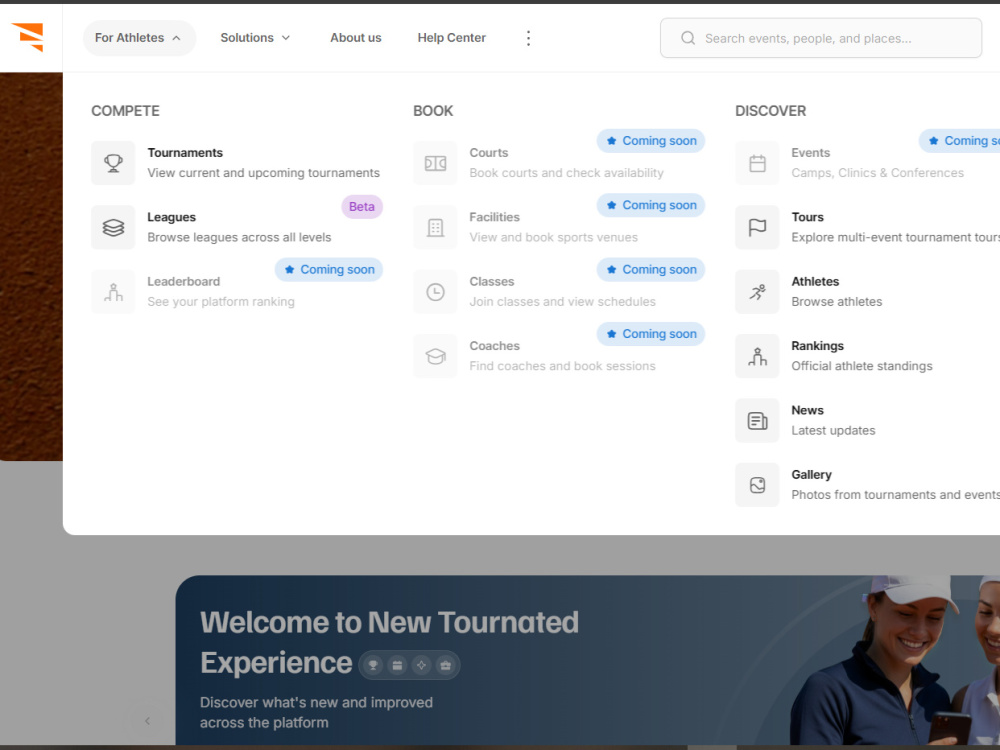1000x750 pixels.
Task: Click Coming soon badge on Leaderboard
Action: (329, 270)
